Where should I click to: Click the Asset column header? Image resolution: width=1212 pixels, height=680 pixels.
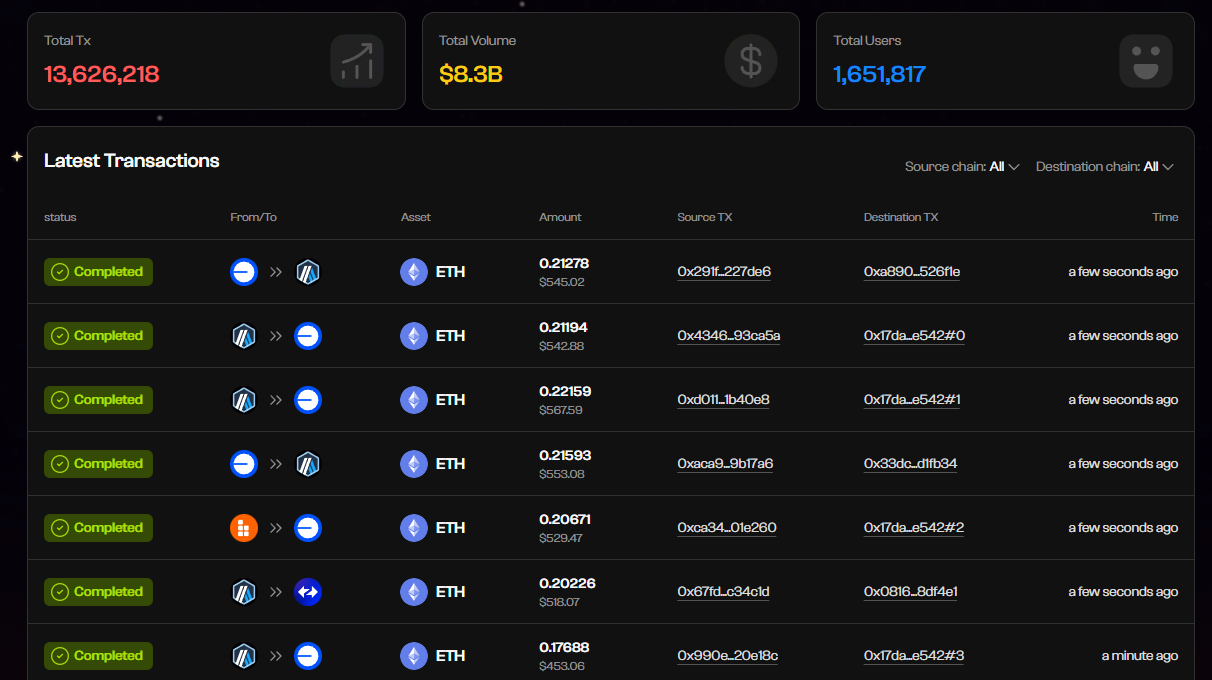416,217
